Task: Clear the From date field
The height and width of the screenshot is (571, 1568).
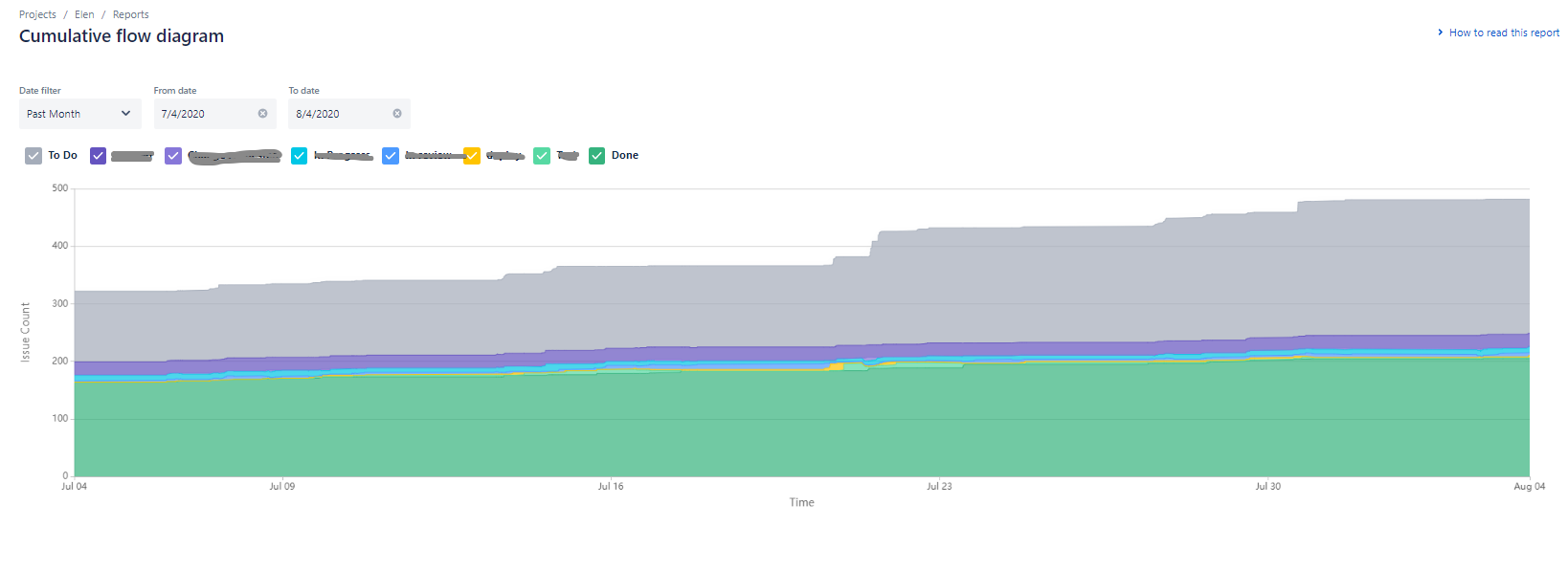Action: [x=262, y=114]
